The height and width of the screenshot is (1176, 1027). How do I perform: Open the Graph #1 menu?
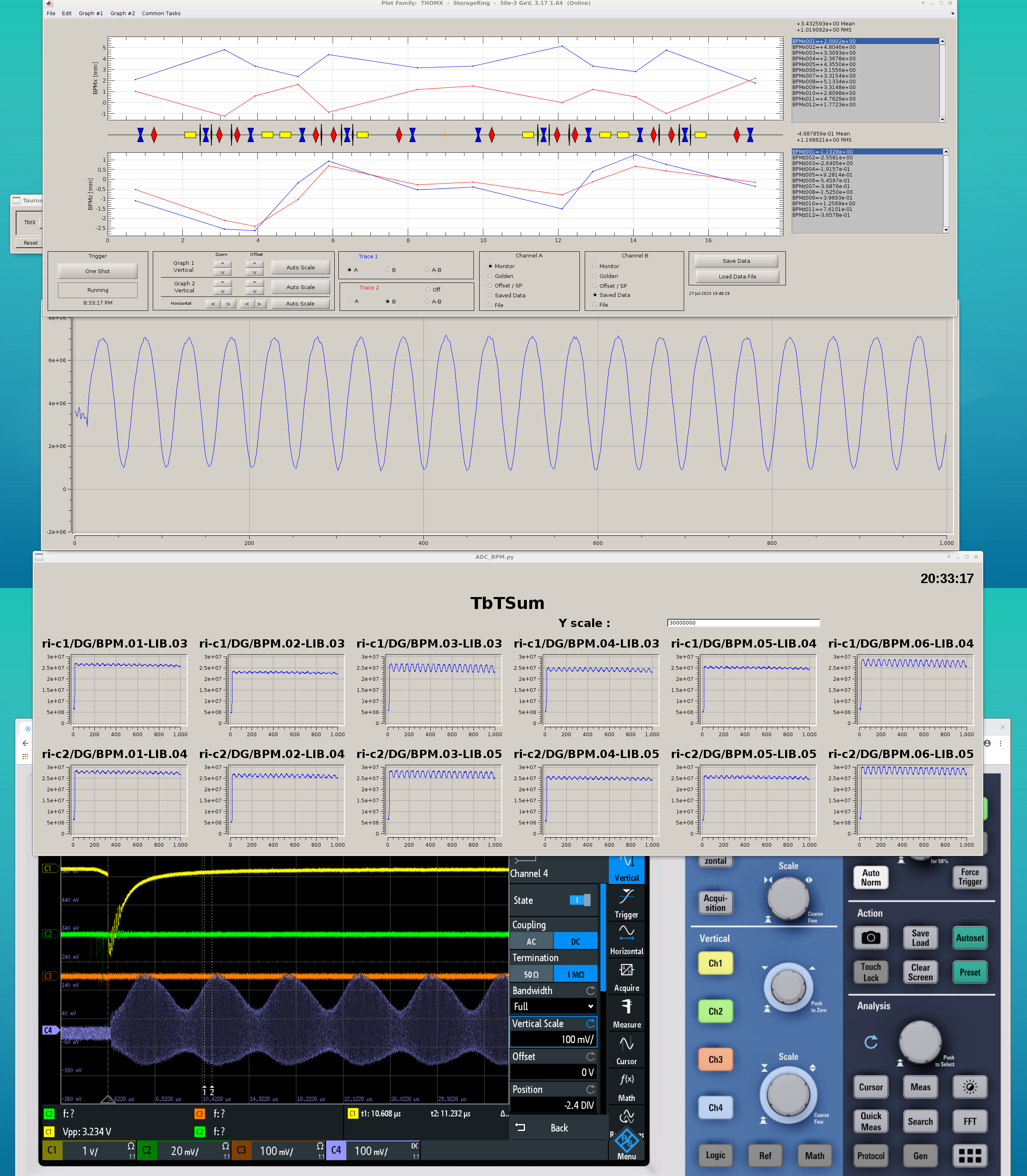click(x=91, y=13)
